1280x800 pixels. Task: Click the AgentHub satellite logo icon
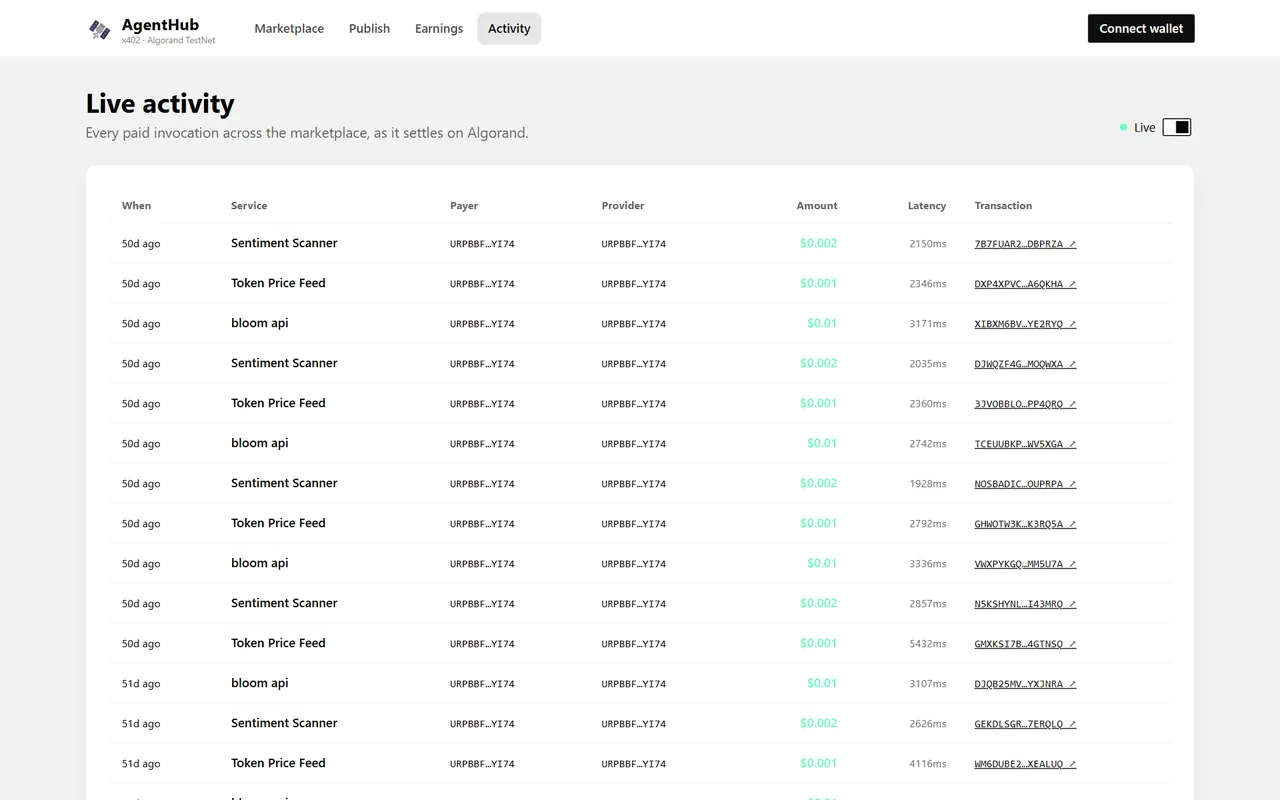[99, 29]
